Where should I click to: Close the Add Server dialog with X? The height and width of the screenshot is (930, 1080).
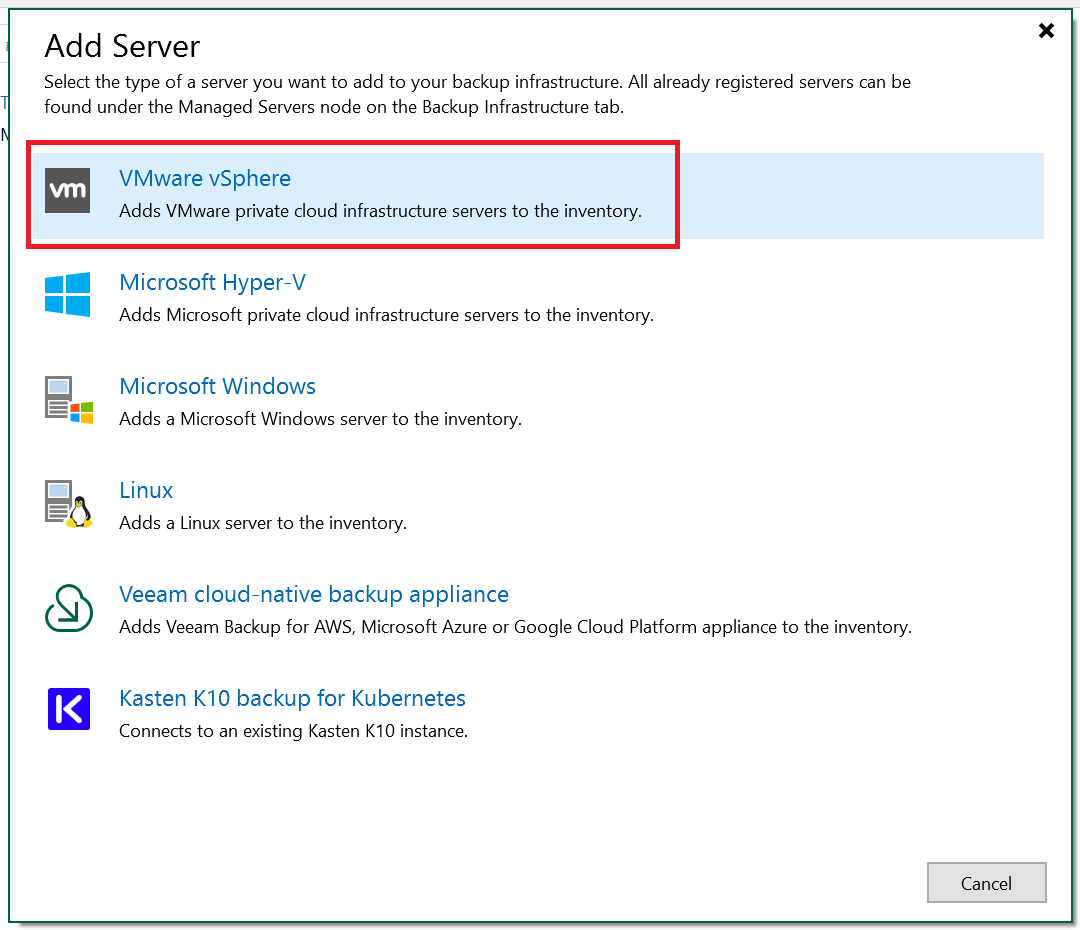[1046, 30]
